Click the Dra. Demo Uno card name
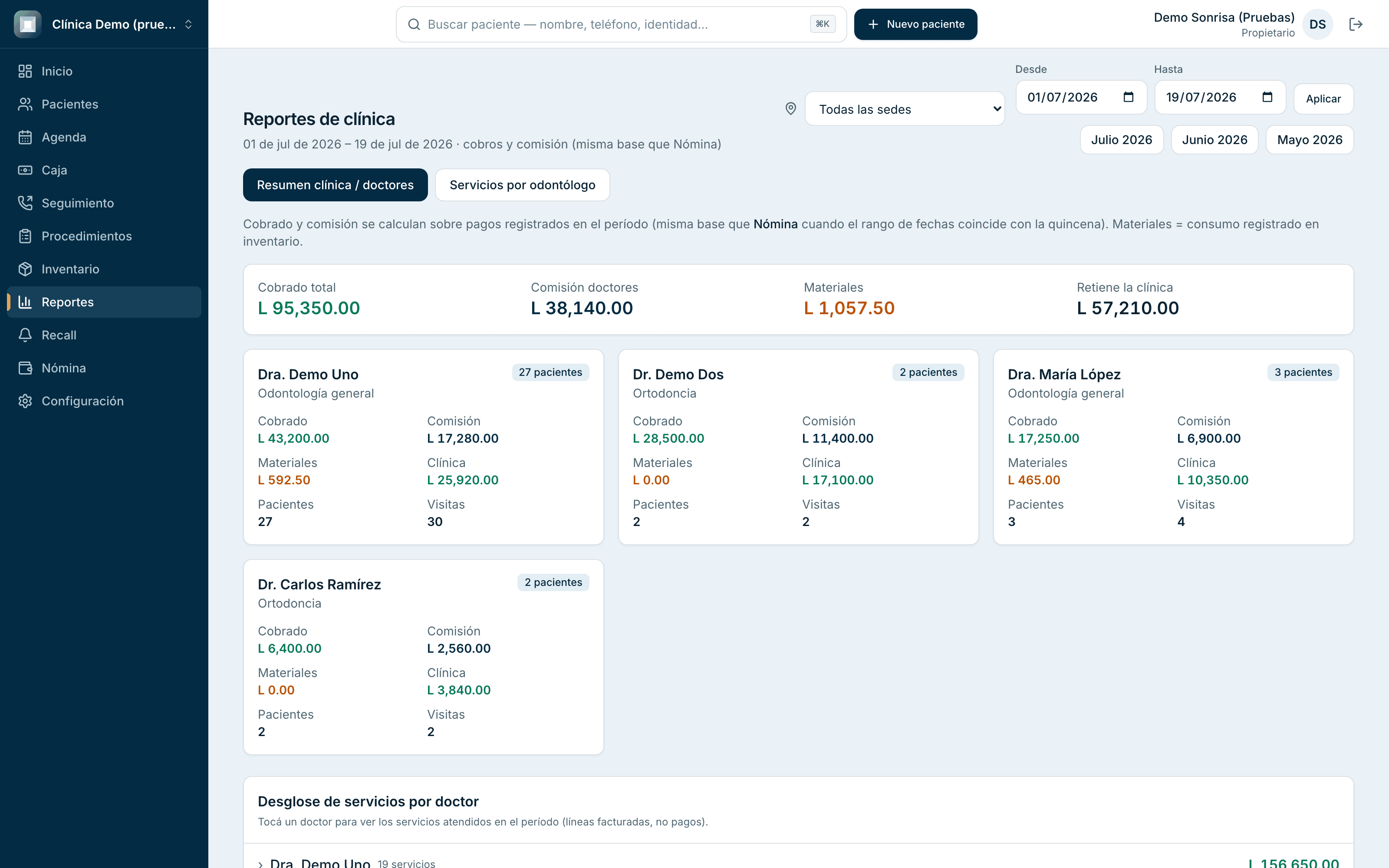This screenshot has width=1389, height=868. tap(308, 374)
